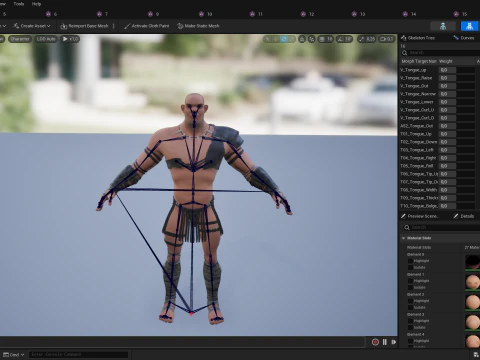Open the asset tab numbered 9
Image resolution: width=480 pixels, height=360 pixels.
153,14
